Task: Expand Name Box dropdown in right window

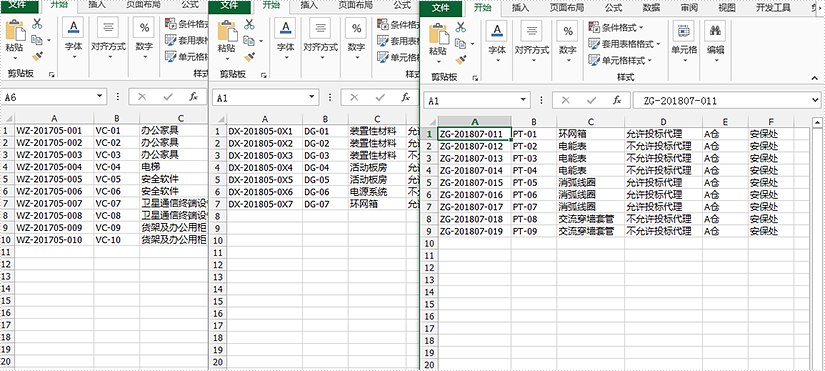Action: [524, 100]
